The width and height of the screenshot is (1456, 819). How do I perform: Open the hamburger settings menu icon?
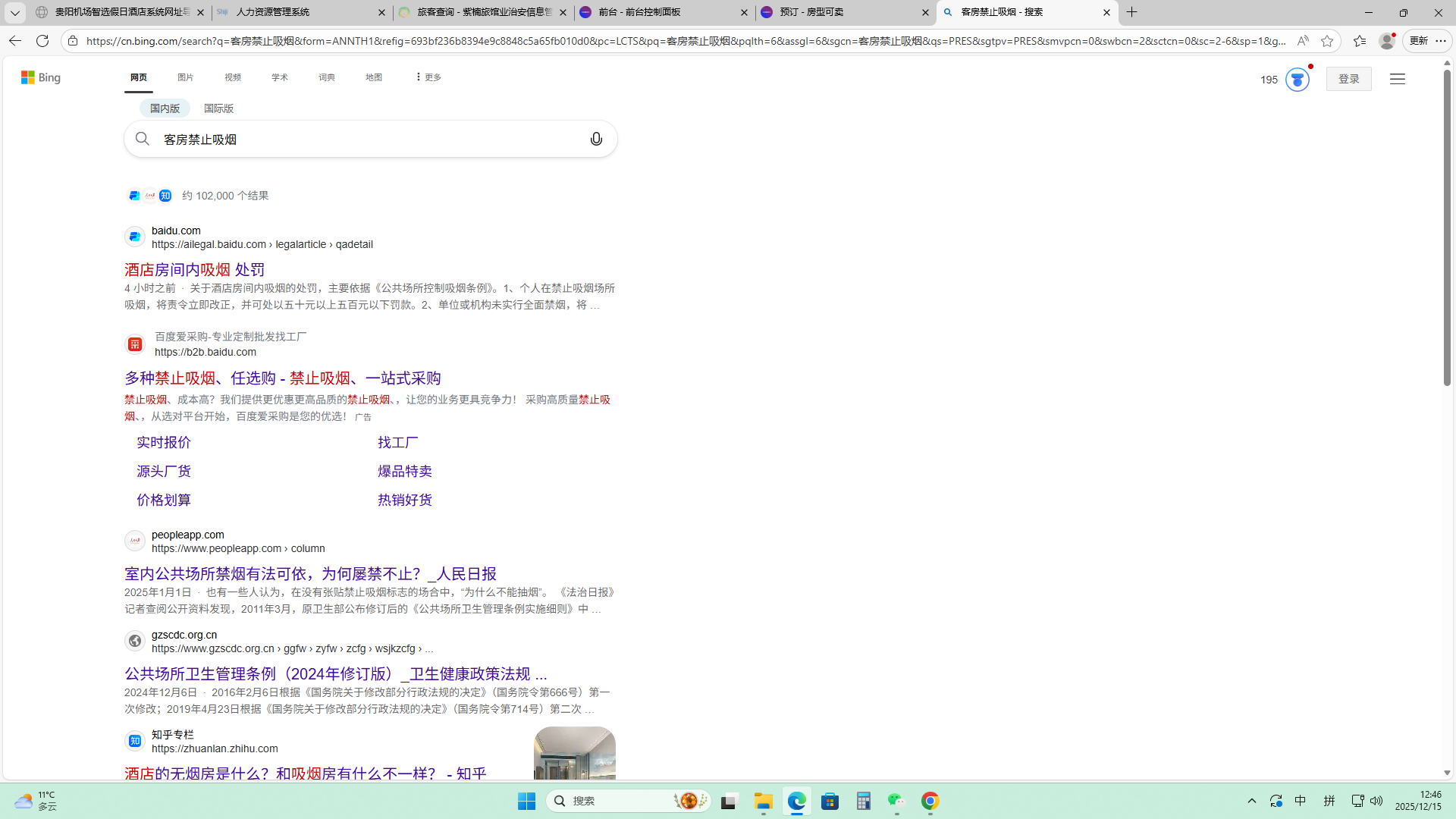pyautogui.click(x=1397, y=79)
